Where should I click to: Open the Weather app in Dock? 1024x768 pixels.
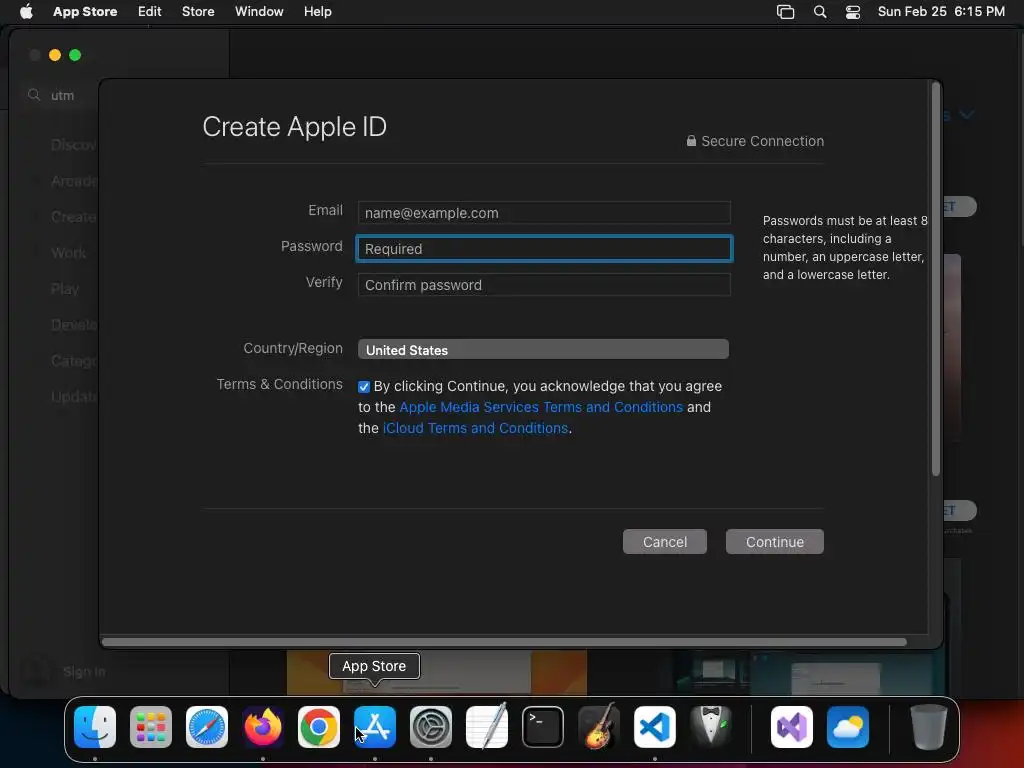point(848,727)
